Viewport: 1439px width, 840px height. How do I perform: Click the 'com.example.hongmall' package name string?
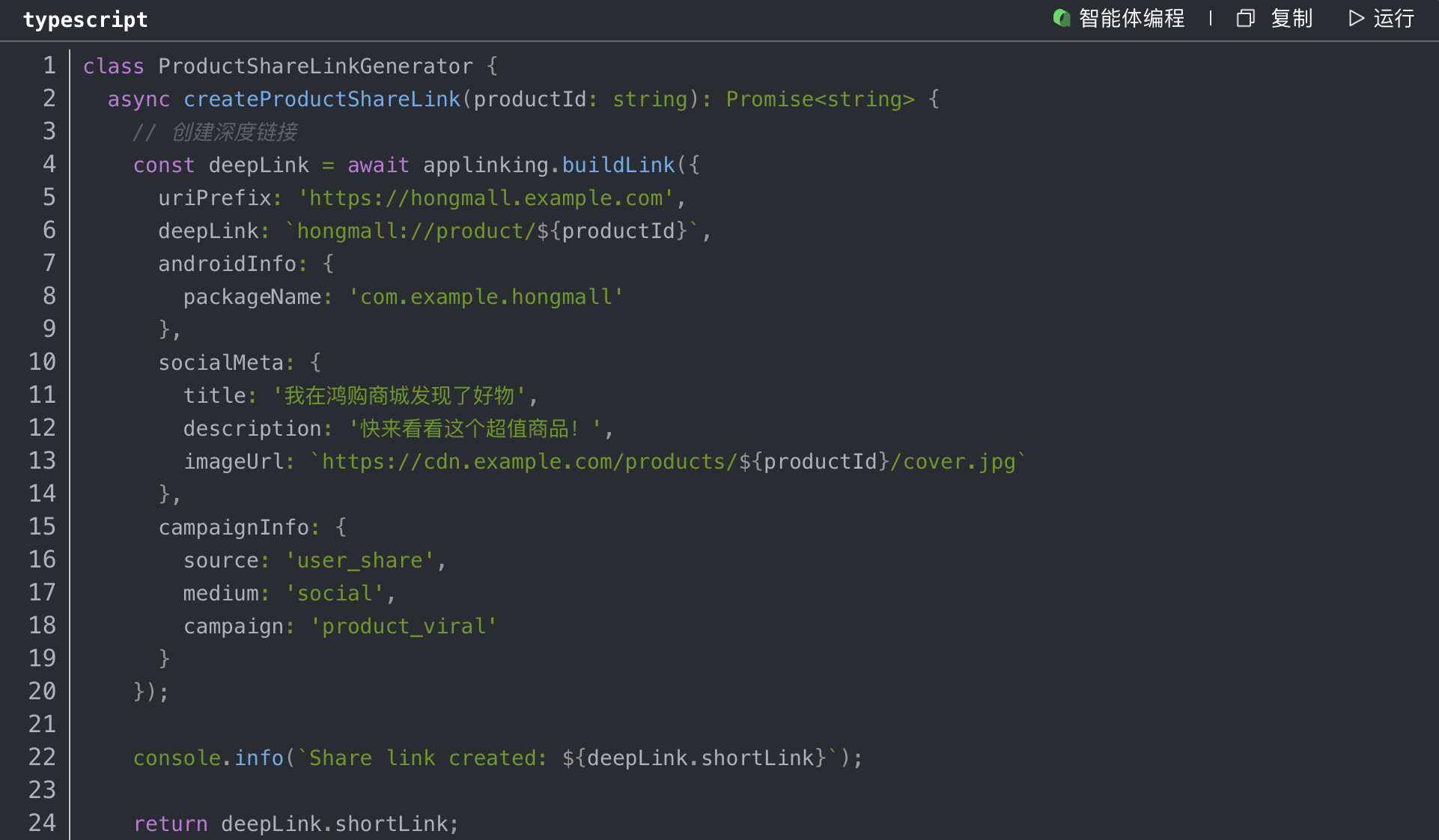486,296
